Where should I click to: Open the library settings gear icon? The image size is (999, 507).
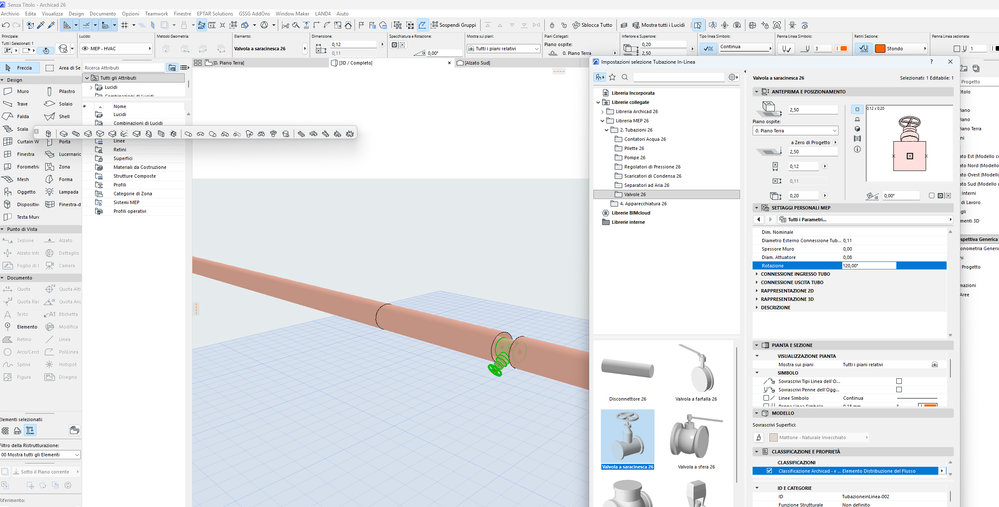[x=733, y=76]
